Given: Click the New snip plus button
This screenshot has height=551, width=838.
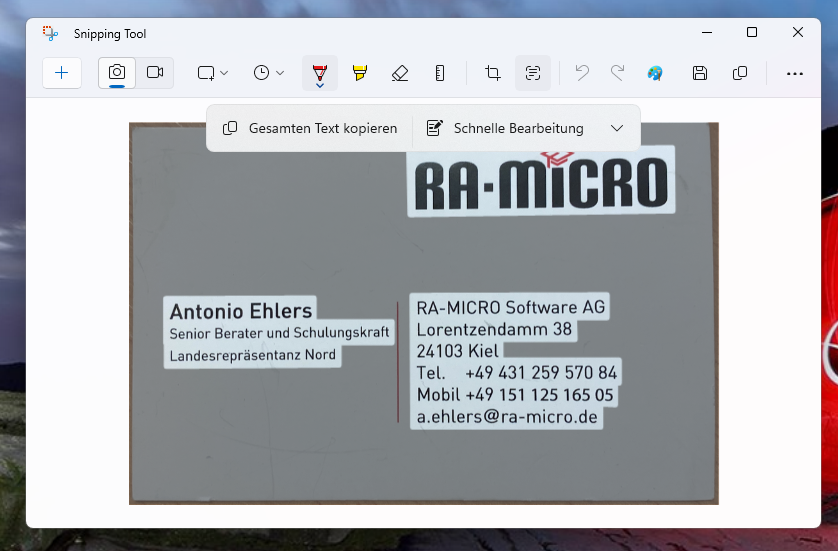Looking at the screenshot, I should click(62, 73).
